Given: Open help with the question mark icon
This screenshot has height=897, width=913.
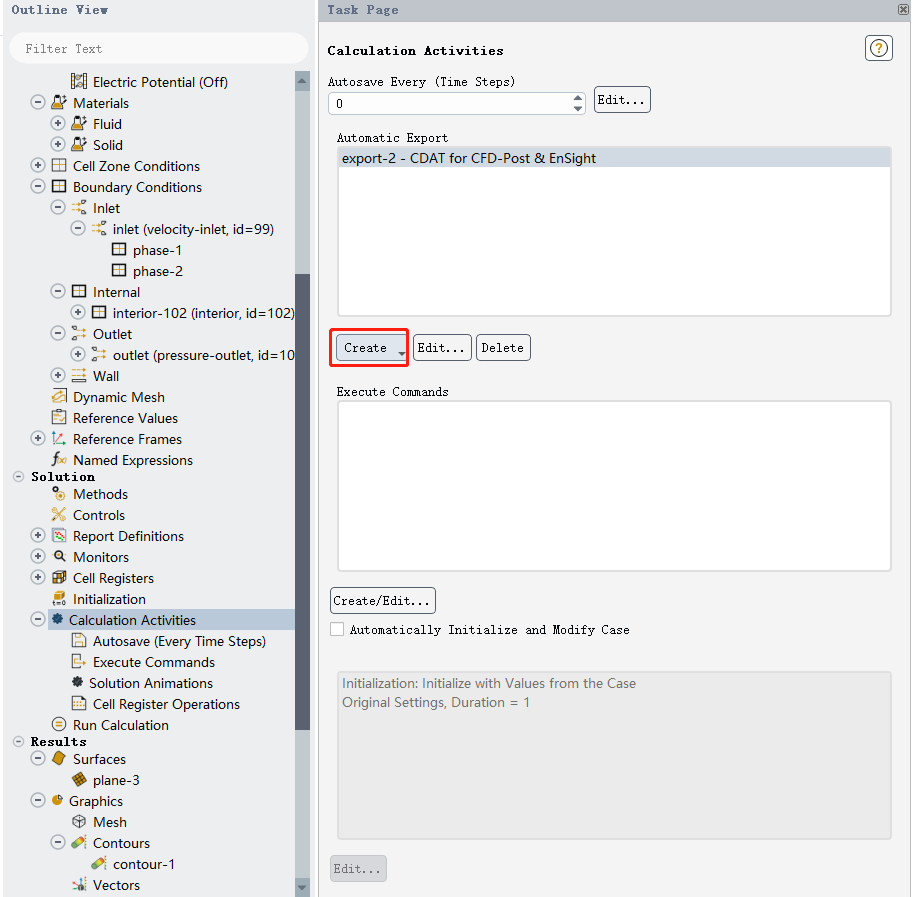Looking at the screenshot, I should click(878, 48).
